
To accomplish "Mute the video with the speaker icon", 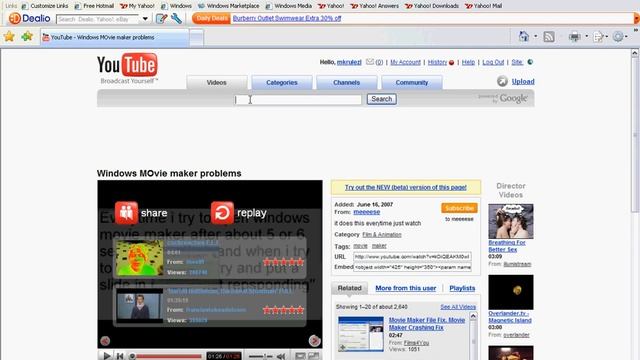I will click(x=281, y=356).
